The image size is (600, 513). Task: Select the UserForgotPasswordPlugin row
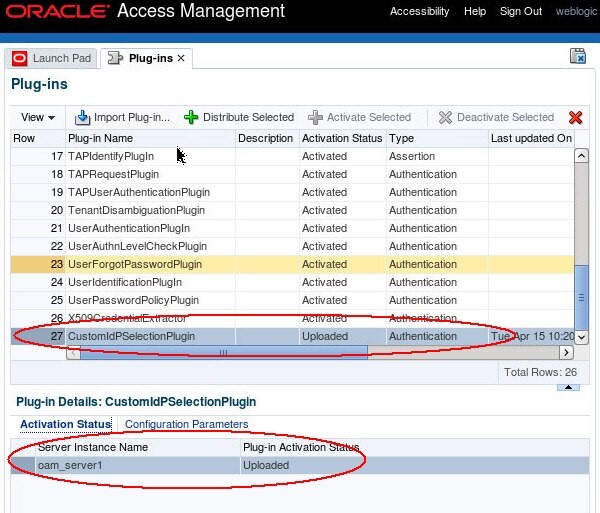click(292, 264)
